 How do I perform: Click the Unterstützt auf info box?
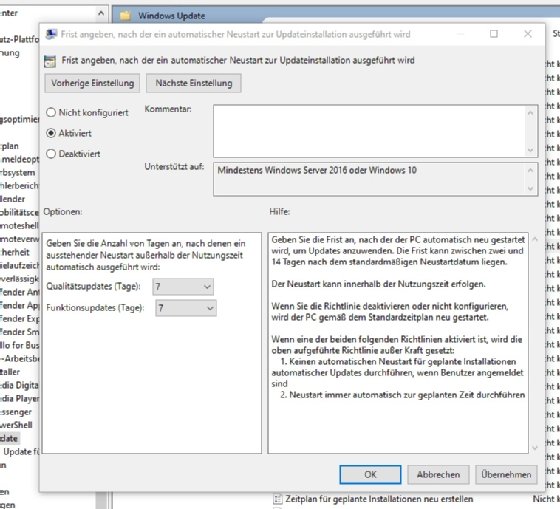point(375,179)
